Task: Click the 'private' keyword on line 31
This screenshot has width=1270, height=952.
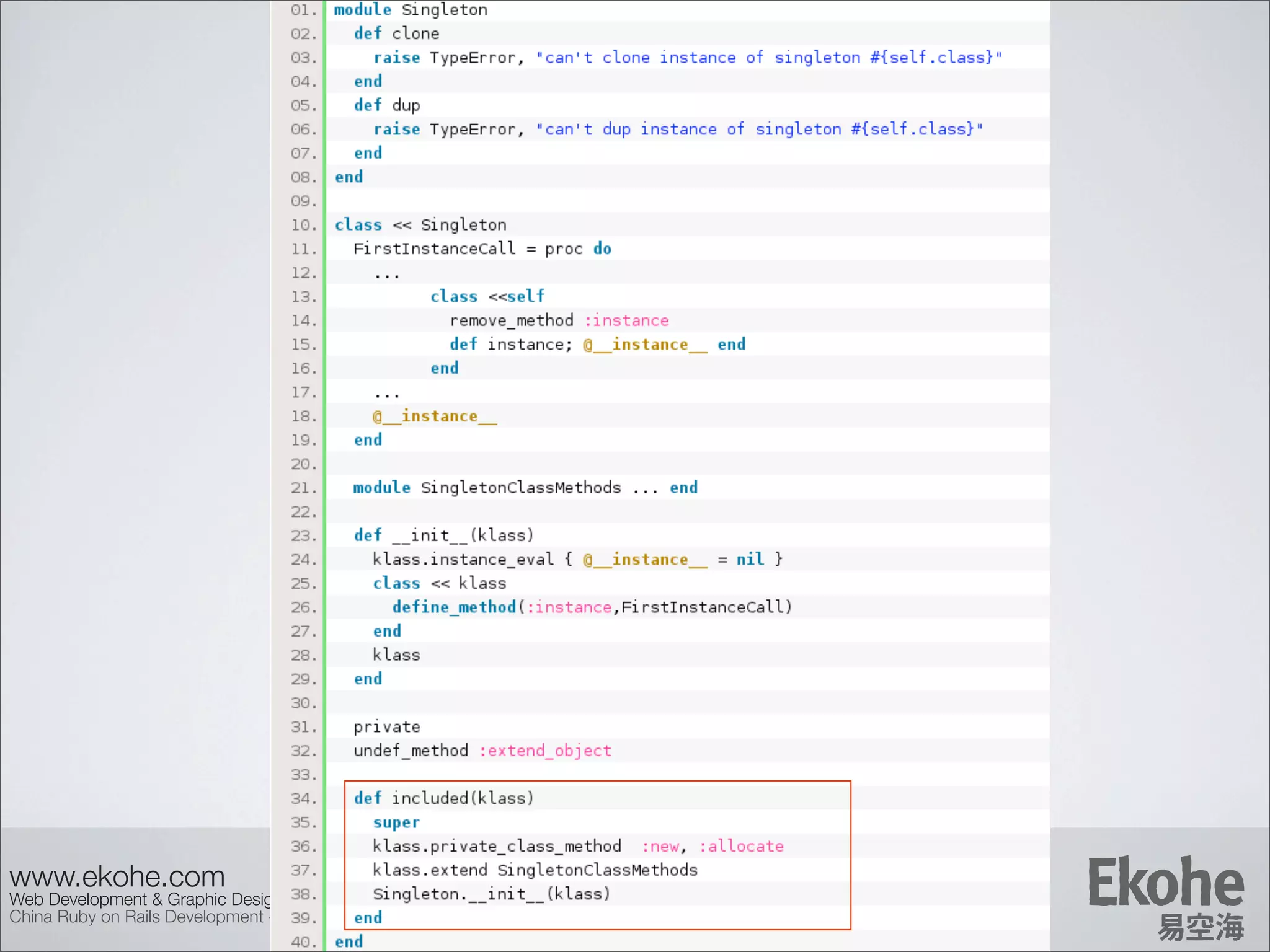Action: point(387,727)
